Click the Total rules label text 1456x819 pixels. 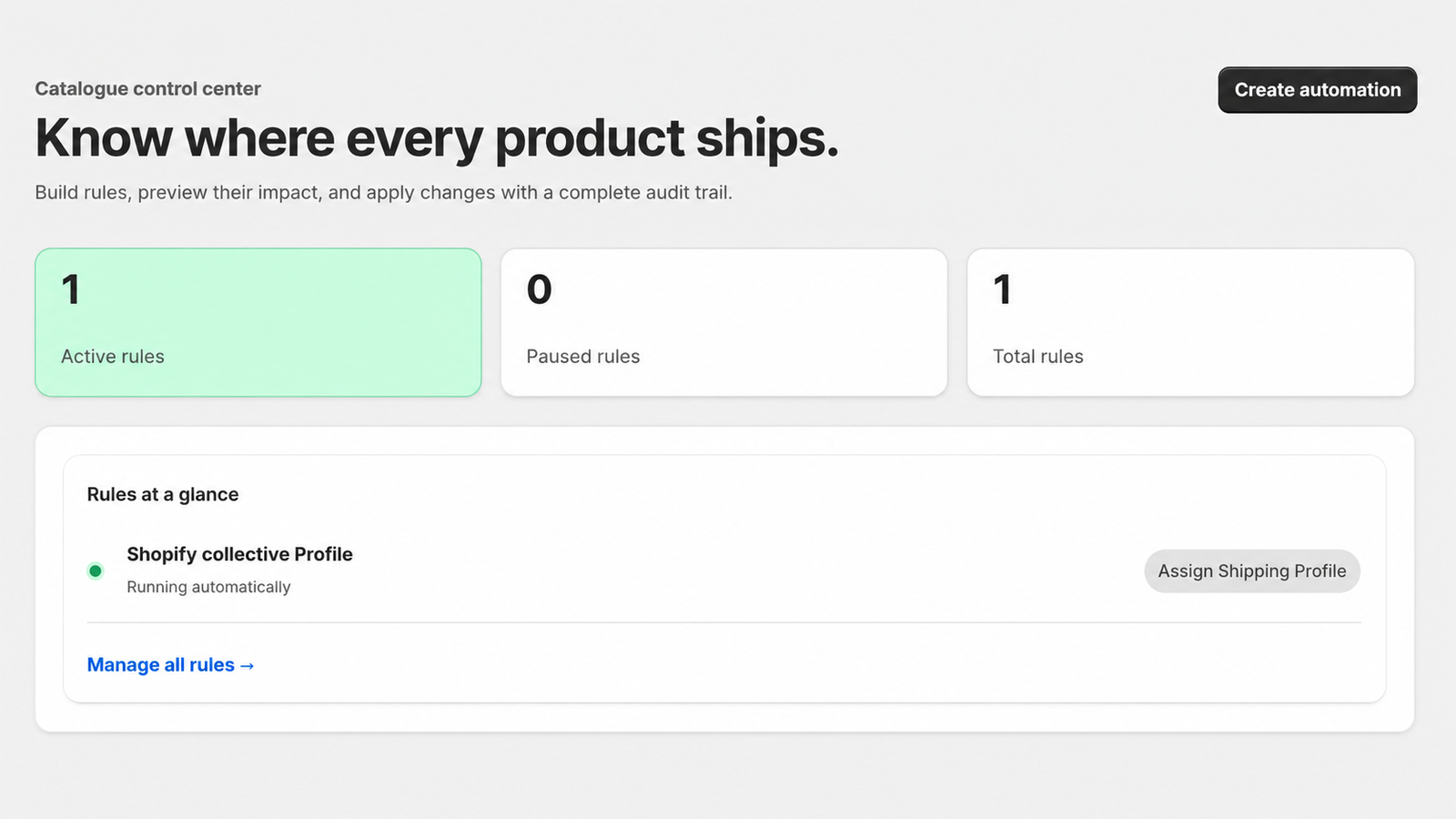[1038, 357]
